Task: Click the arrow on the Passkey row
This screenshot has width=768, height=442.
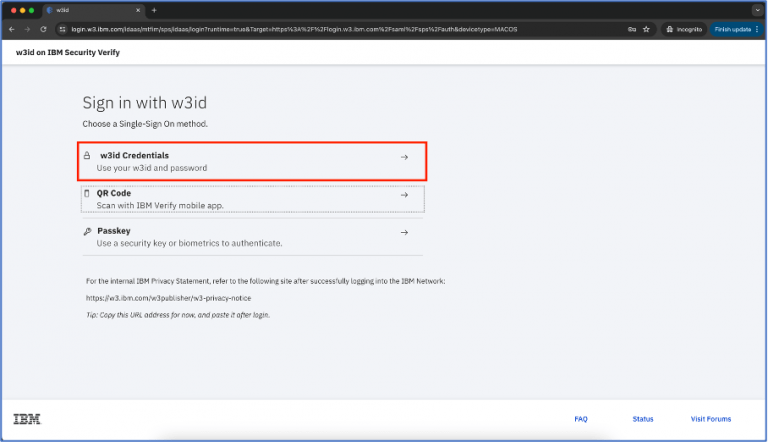Action: click(404, 233)
